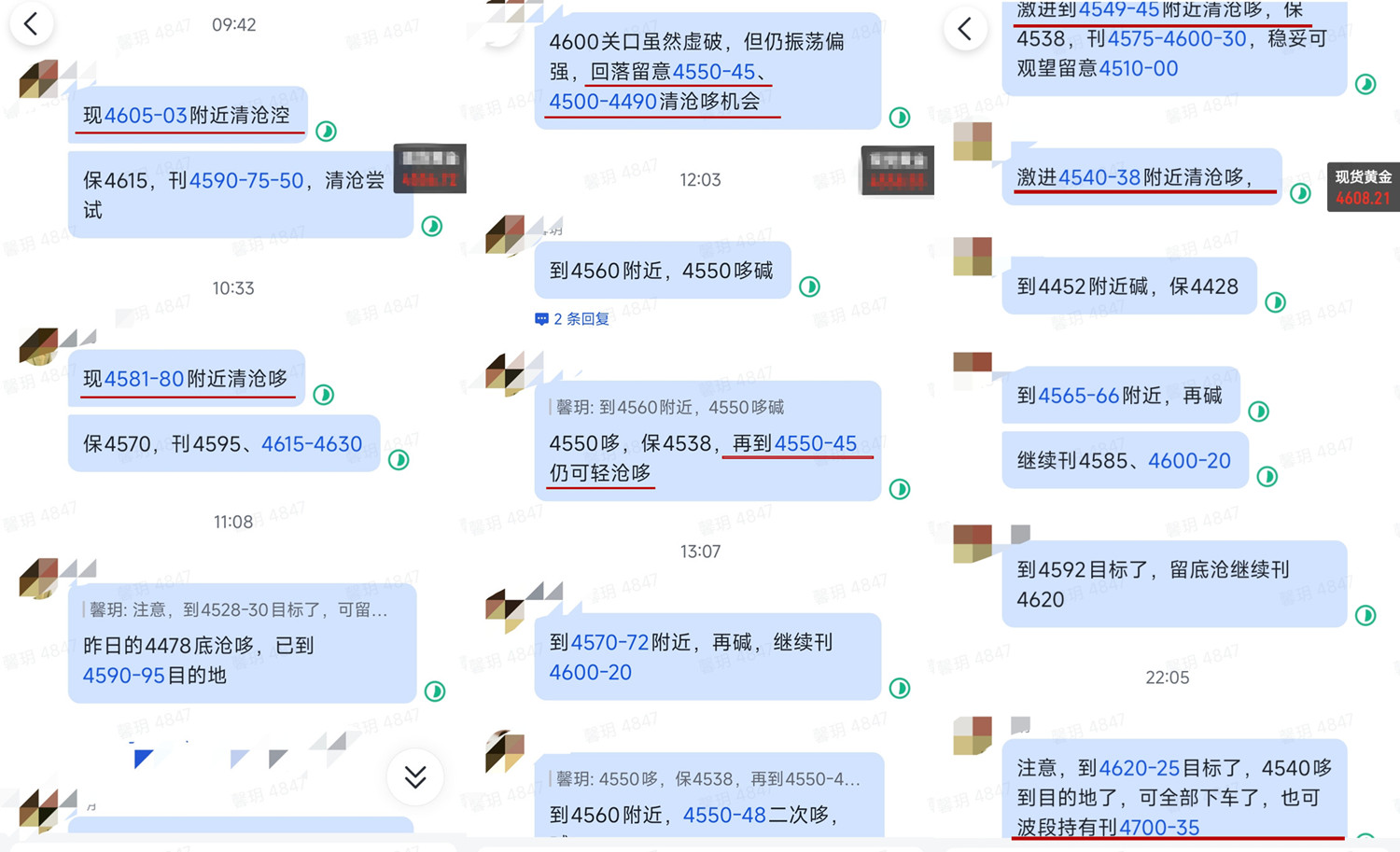Image resolution: width=1400 pixels, height=852 pixels.
Task: Select the message bubble 到4592目标了，留底沧继续刊4620
Action: (1174, 584)
